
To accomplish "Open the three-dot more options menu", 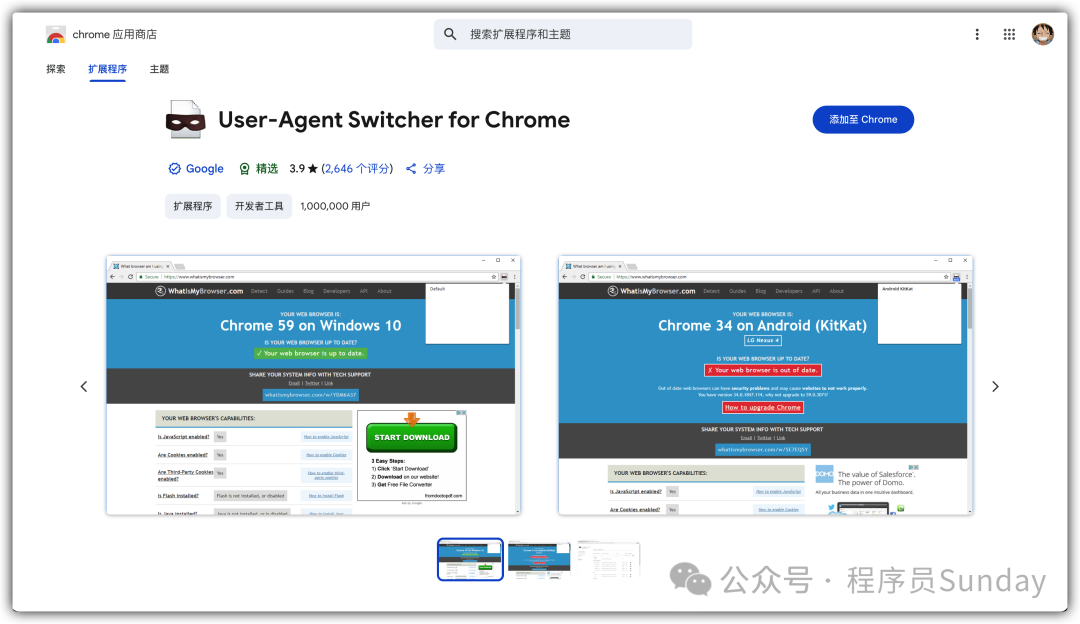I will tap(977, 34).
